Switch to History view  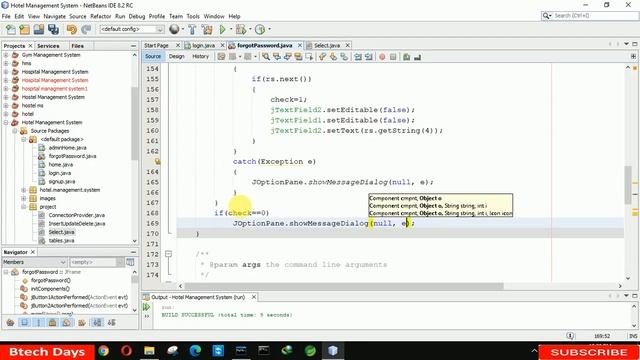200,57
